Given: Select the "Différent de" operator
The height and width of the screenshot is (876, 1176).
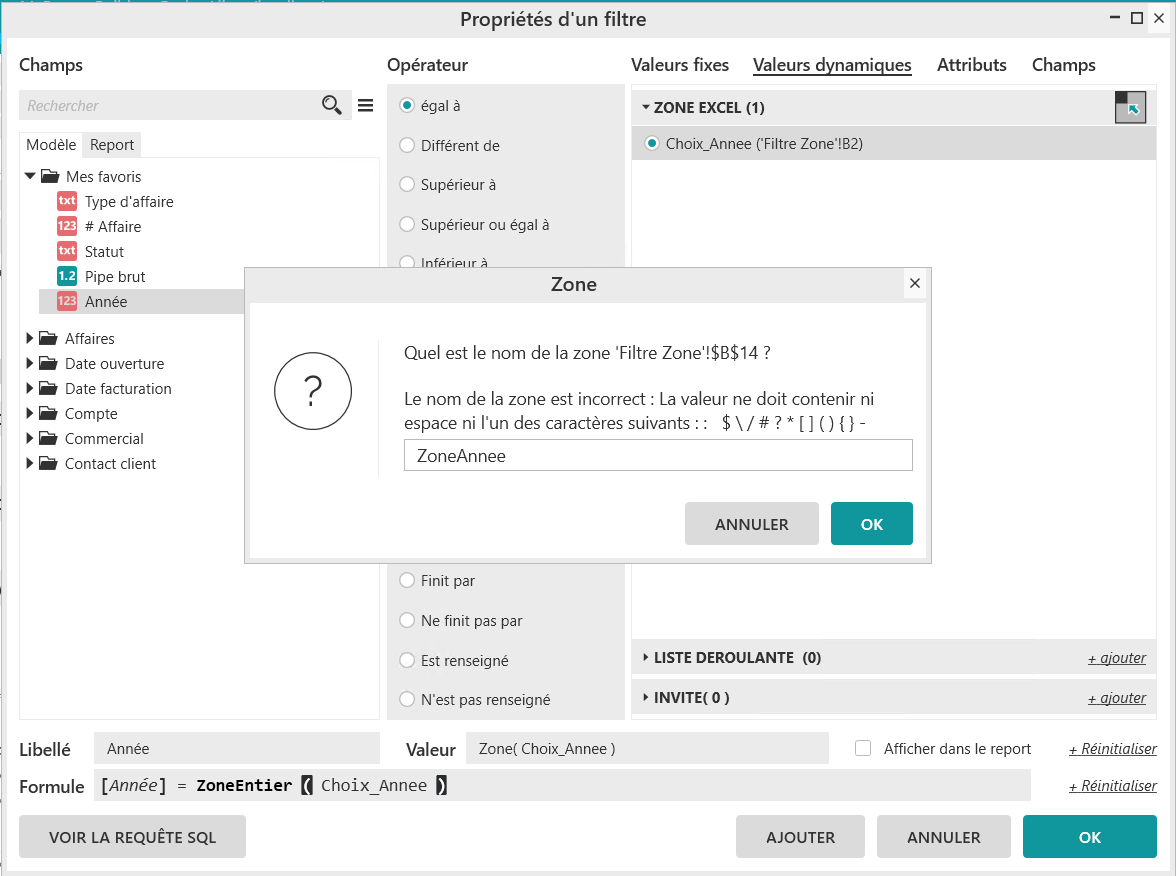Looking at the screenshot, I should pos(407,146).
